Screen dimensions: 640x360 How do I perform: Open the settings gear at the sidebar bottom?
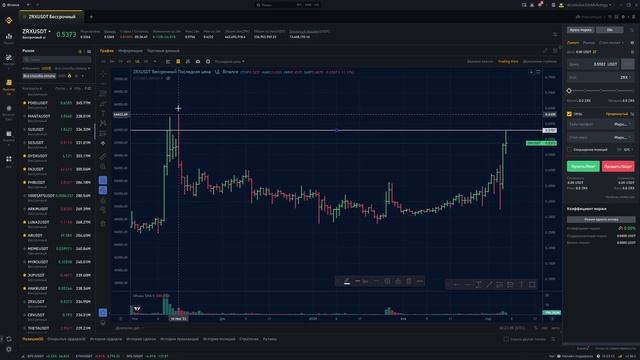pos(9,349)
